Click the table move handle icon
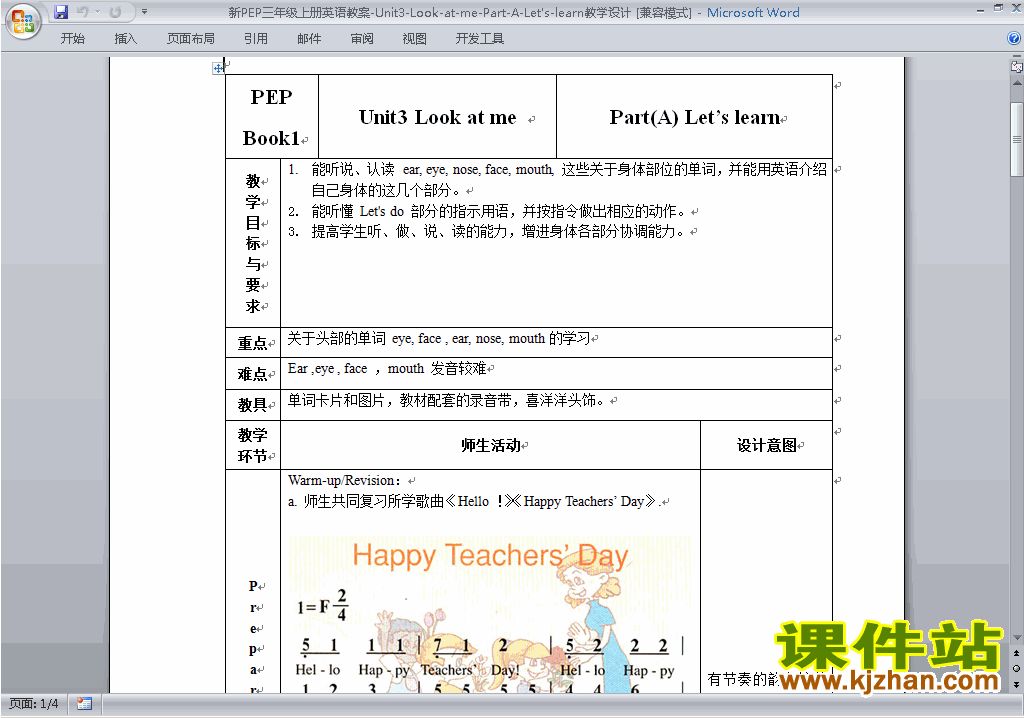The image size is (1024, 718). tap(218, 68)
